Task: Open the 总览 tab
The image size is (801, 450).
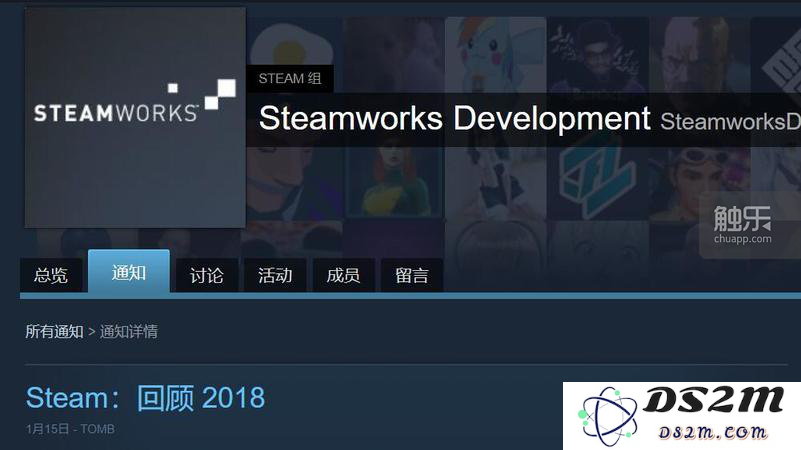Action: pos(51,275)
